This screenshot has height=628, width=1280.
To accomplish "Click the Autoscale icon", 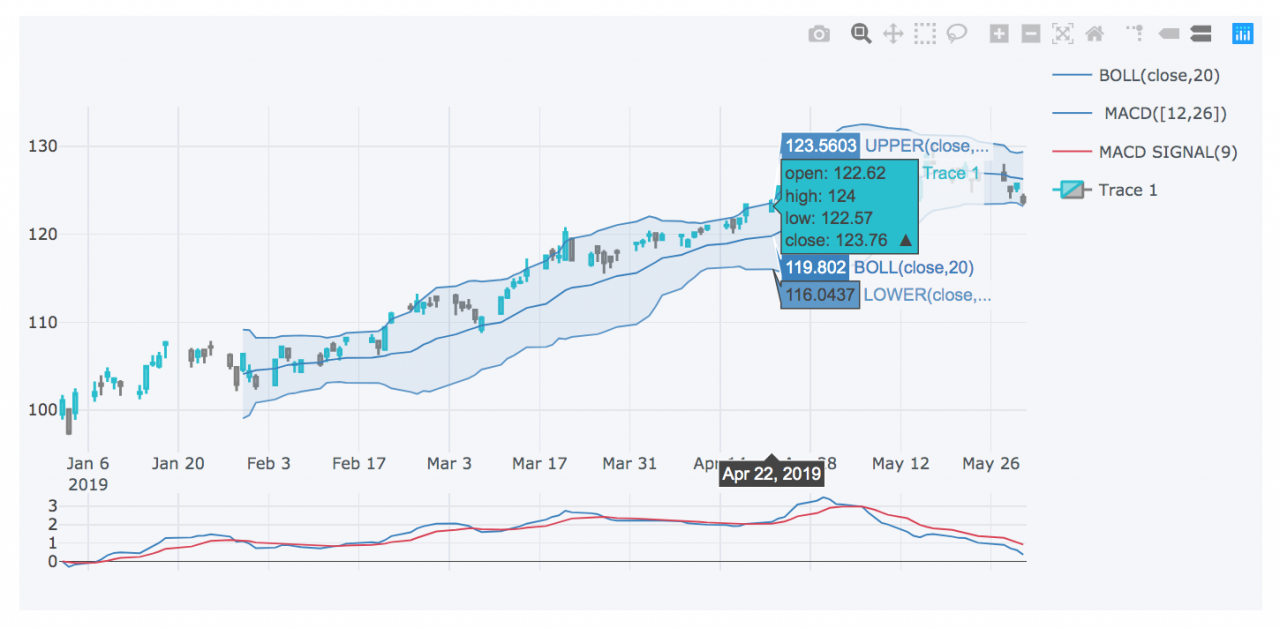I will 1062,34.
